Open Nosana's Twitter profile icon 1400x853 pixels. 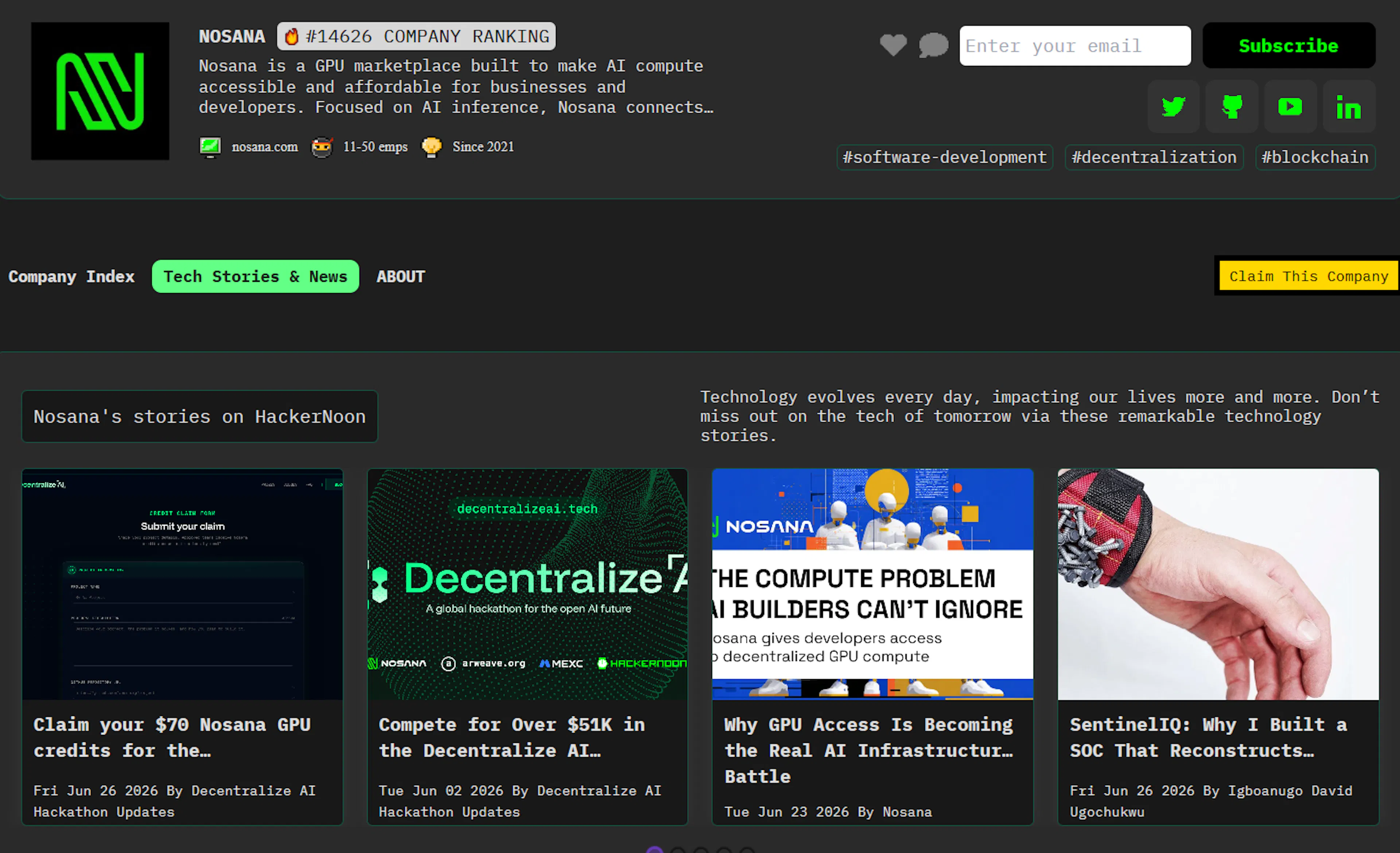pyautogui.click(x=1173, y=107)
